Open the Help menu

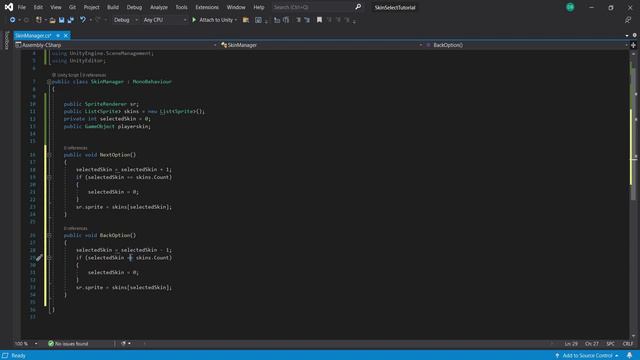pyautogui.click(x=258, y=7)
